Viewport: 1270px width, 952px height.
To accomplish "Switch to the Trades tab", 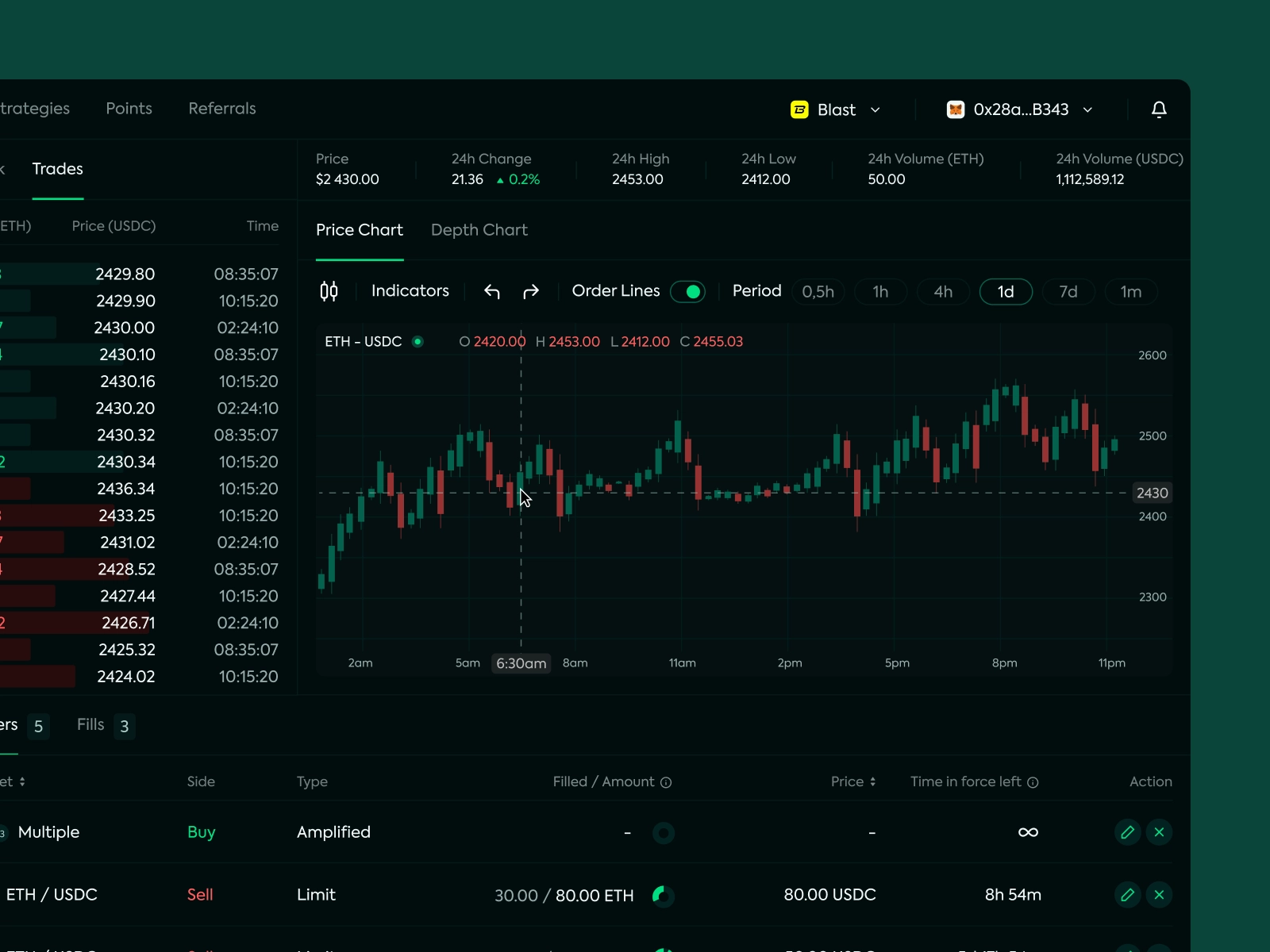I will click(x=57, y=169).
